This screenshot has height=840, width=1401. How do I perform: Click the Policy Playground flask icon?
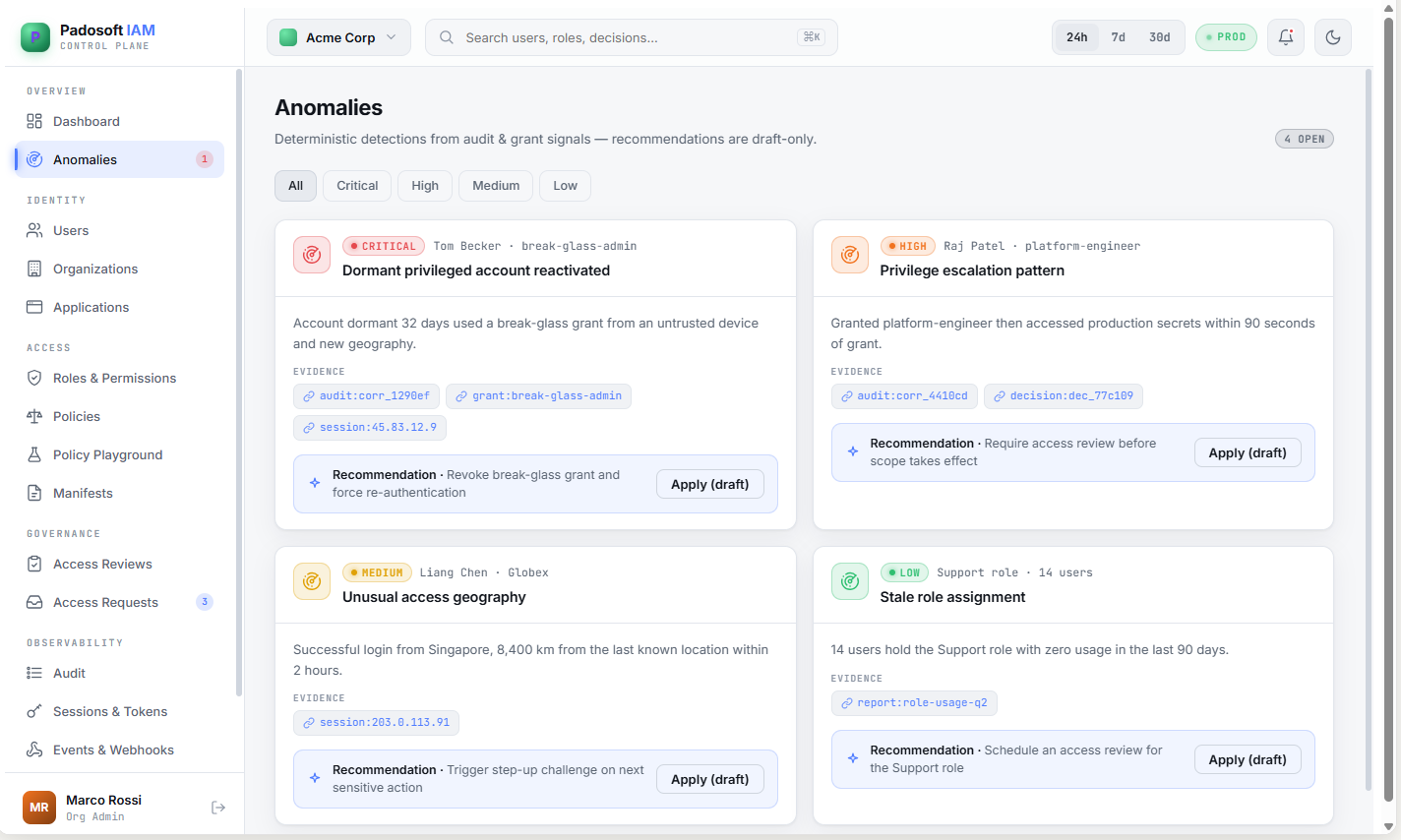pos(34,454)
